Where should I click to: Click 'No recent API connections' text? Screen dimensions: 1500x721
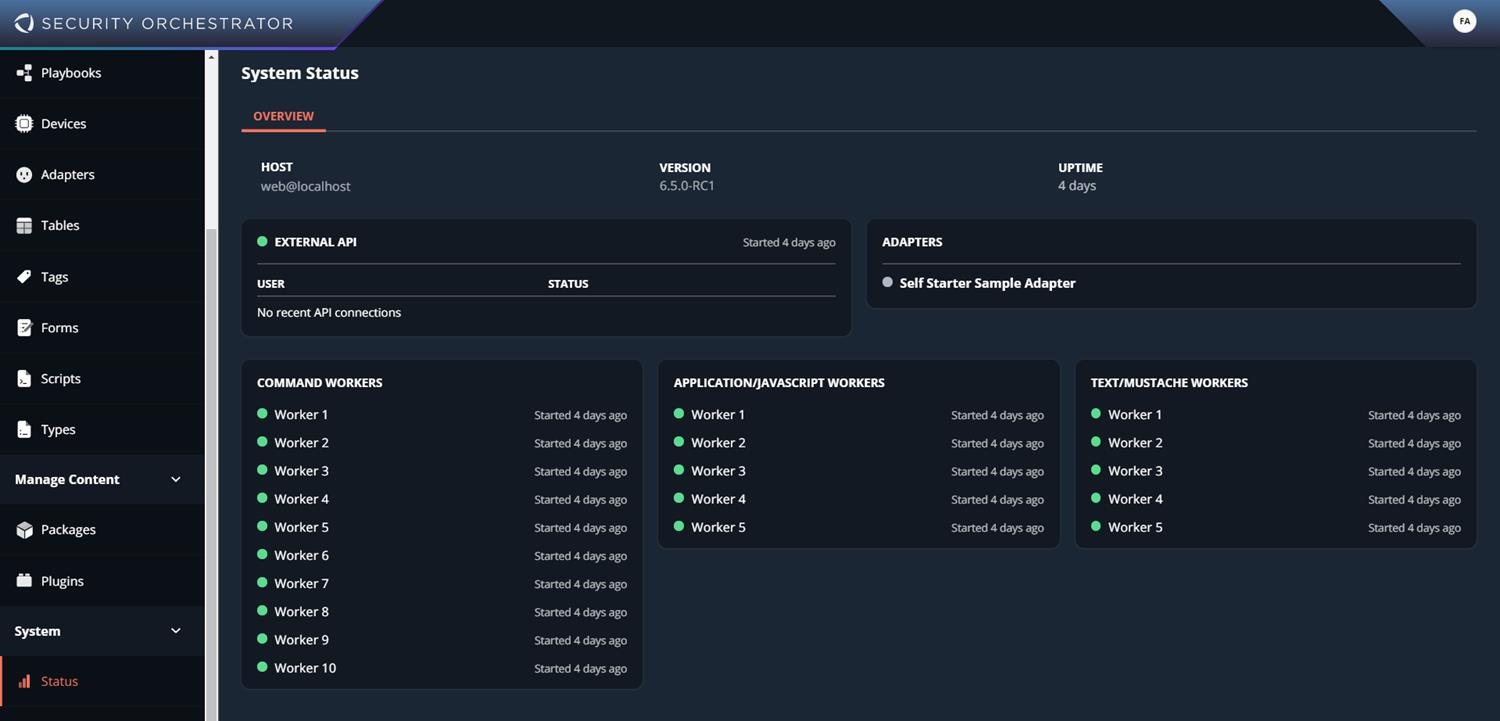[329, 313]
